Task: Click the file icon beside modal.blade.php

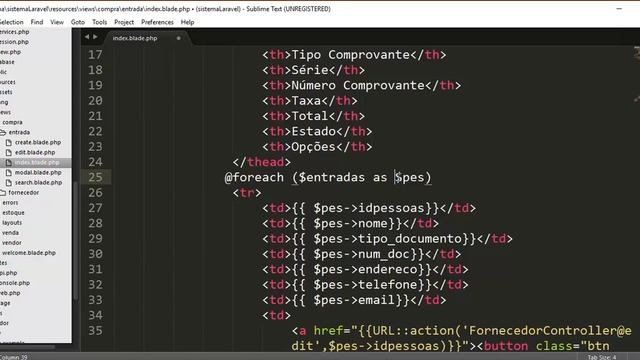Action: [x=9, y=173]
